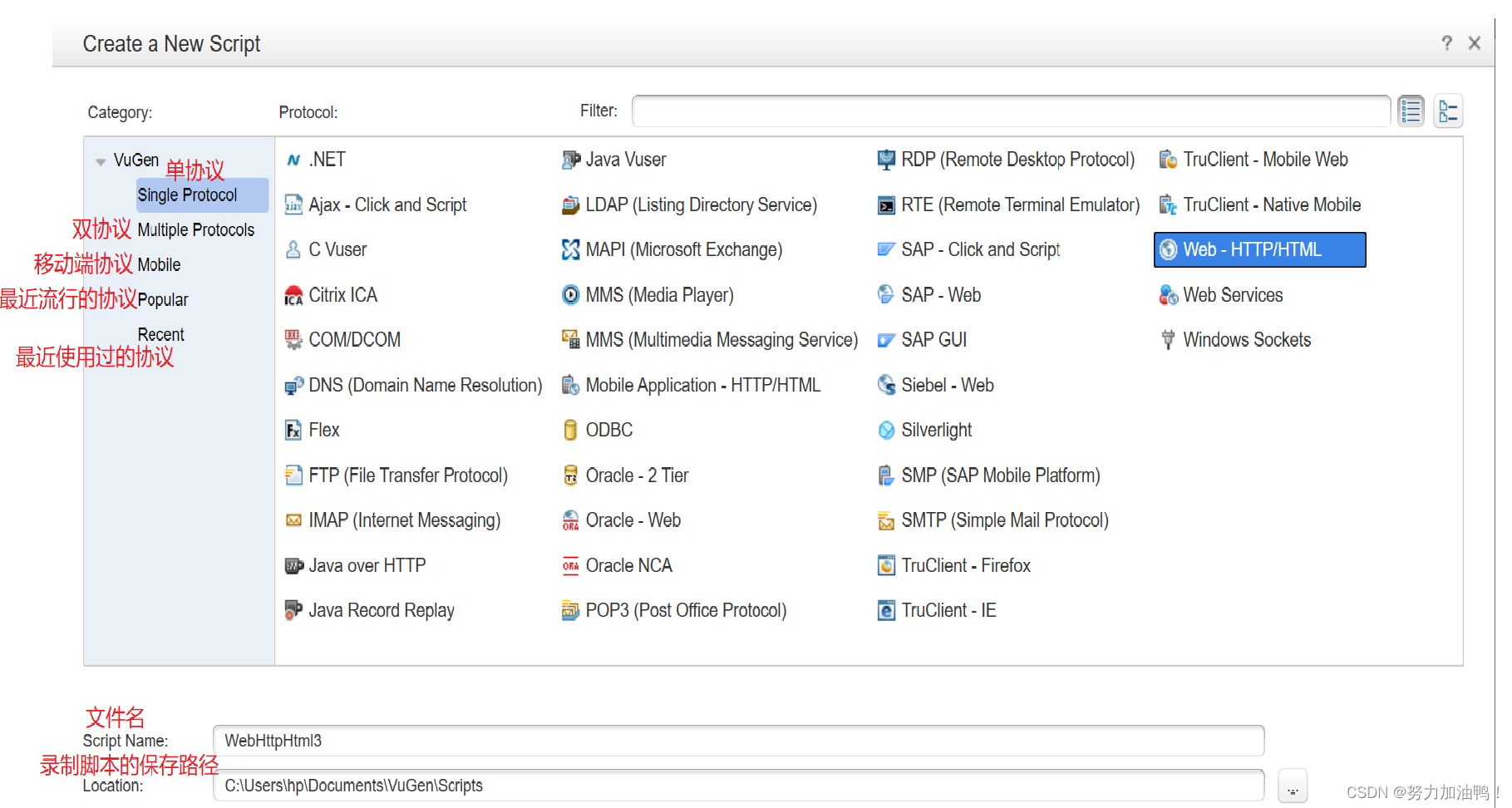Choose Ajax - Click and Script icon
This screenshot has height=808, width=1512.
pyautogui.click(x=293, y=204)
